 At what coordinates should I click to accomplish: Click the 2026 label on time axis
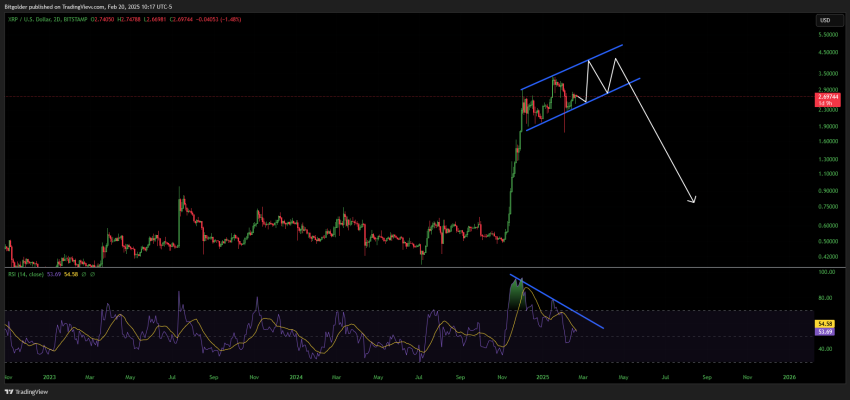pos(789,378)
